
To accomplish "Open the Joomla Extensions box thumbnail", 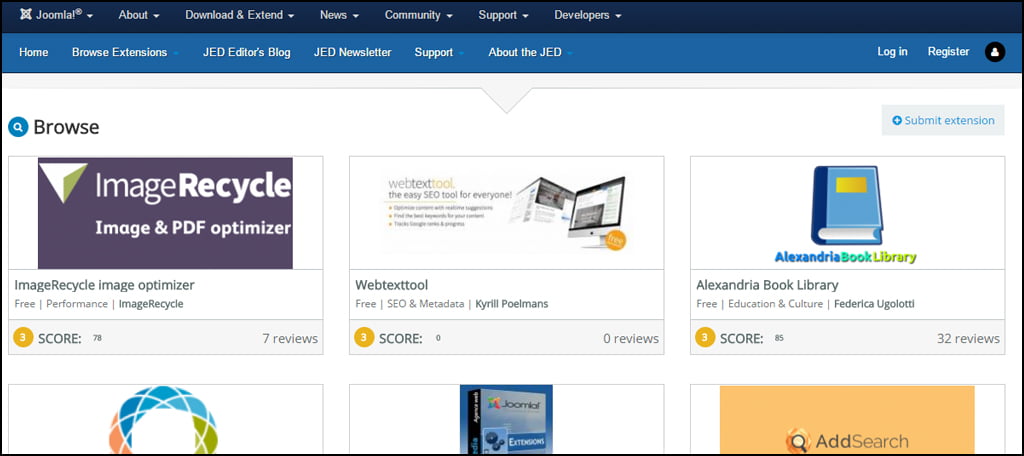I will tap(506, 419).
